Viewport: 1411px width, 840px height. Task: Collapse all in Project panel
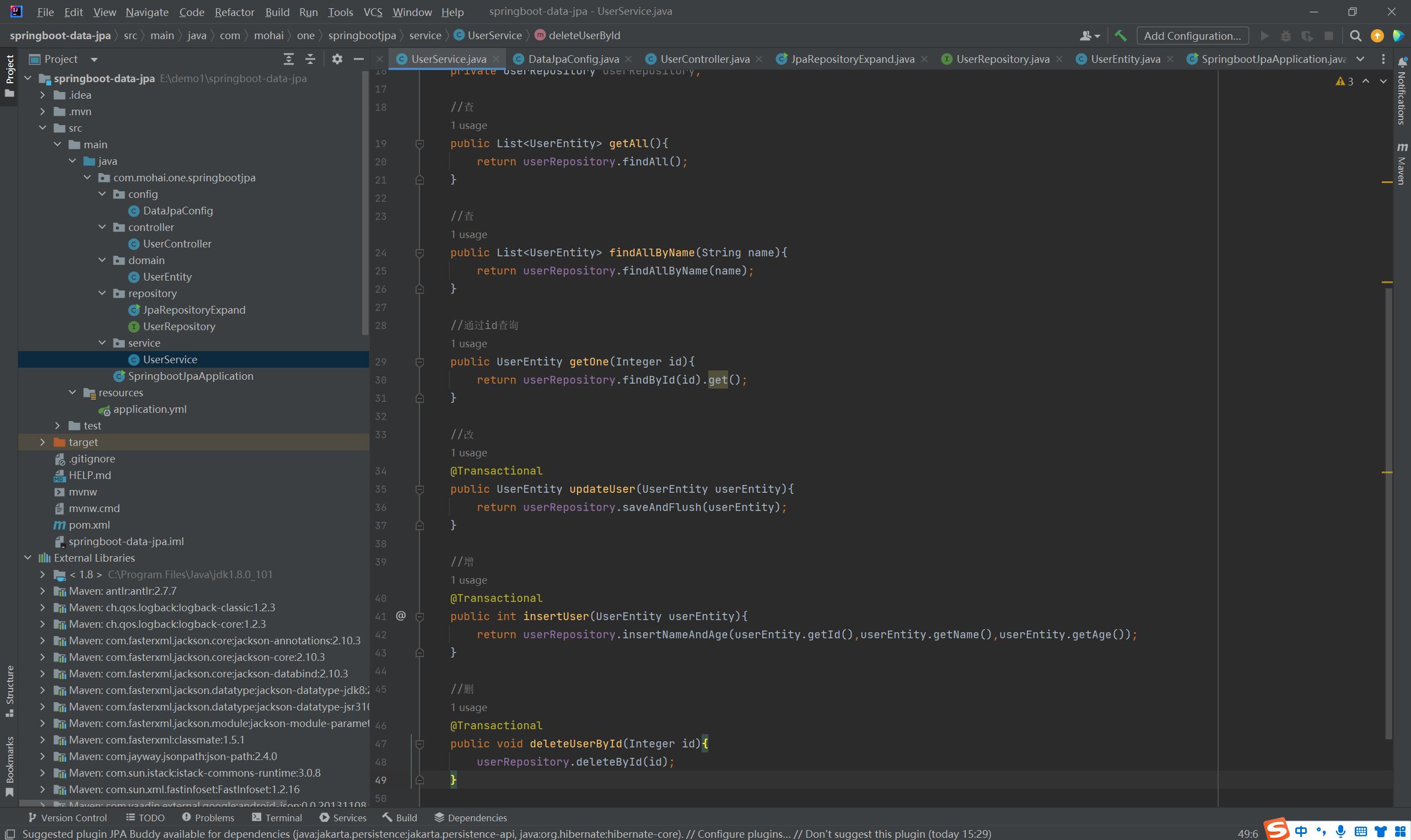coord(310,59)
